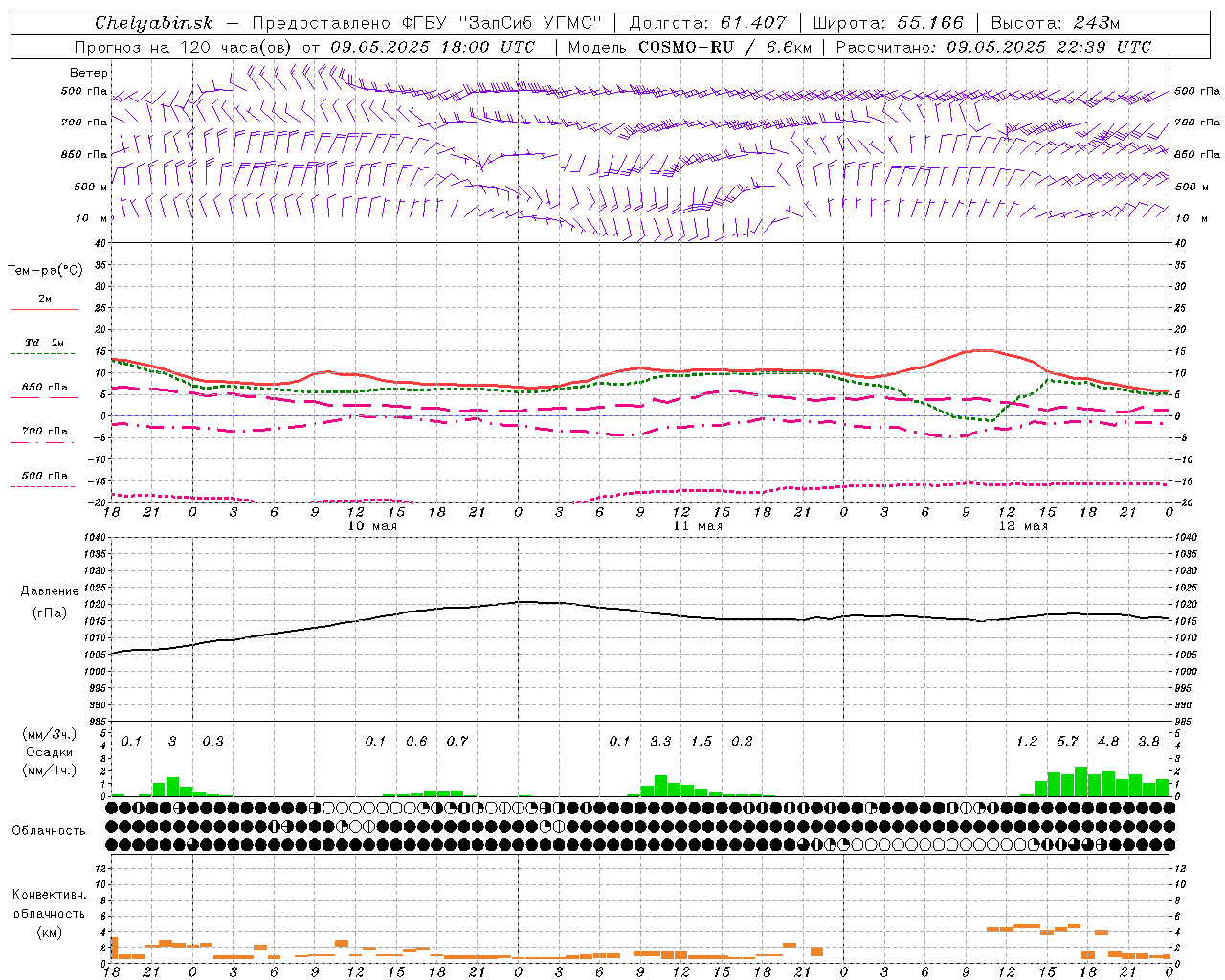
Task: Click the Chelyabinsk station title
Action: (154, 23)
